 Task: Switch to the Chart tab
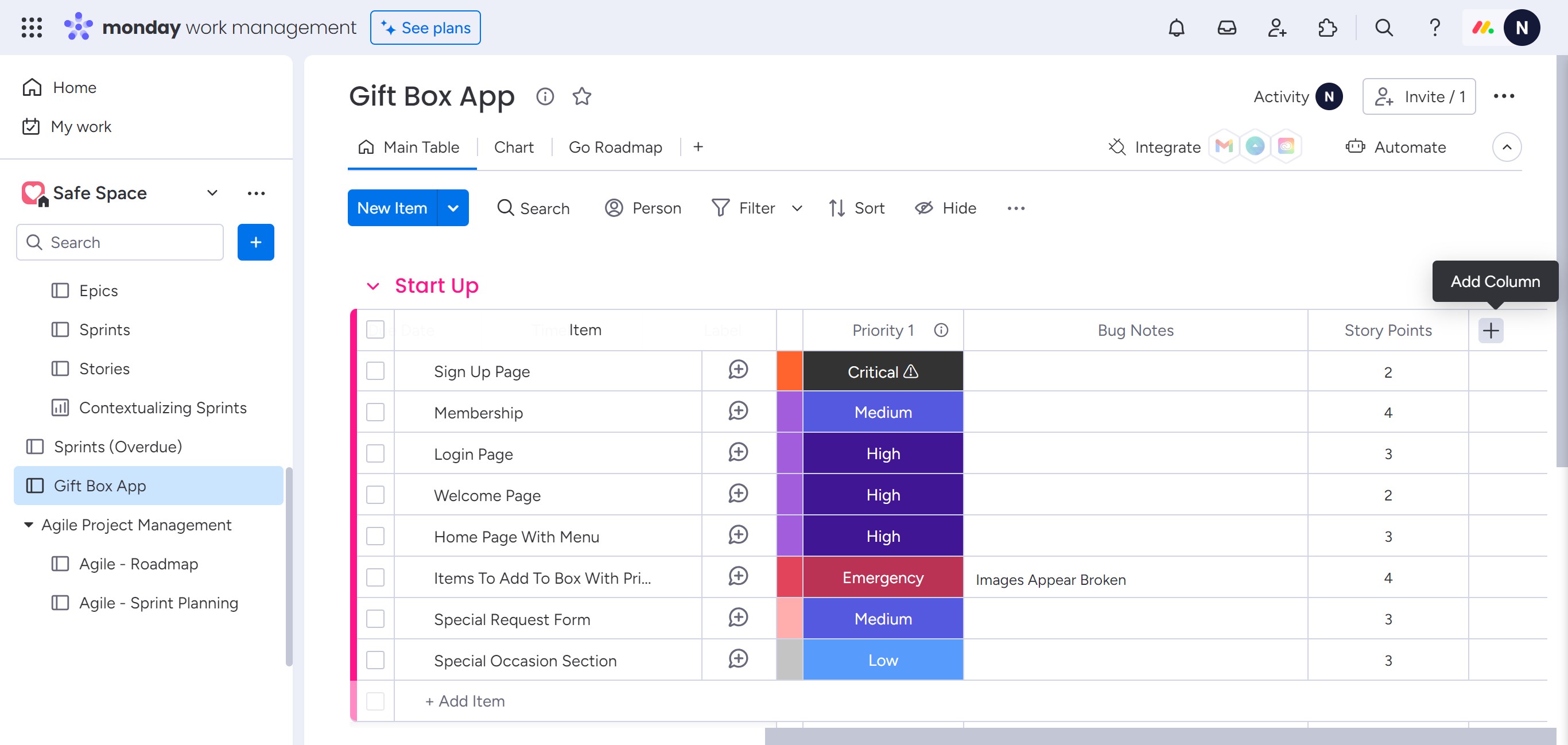513,148
